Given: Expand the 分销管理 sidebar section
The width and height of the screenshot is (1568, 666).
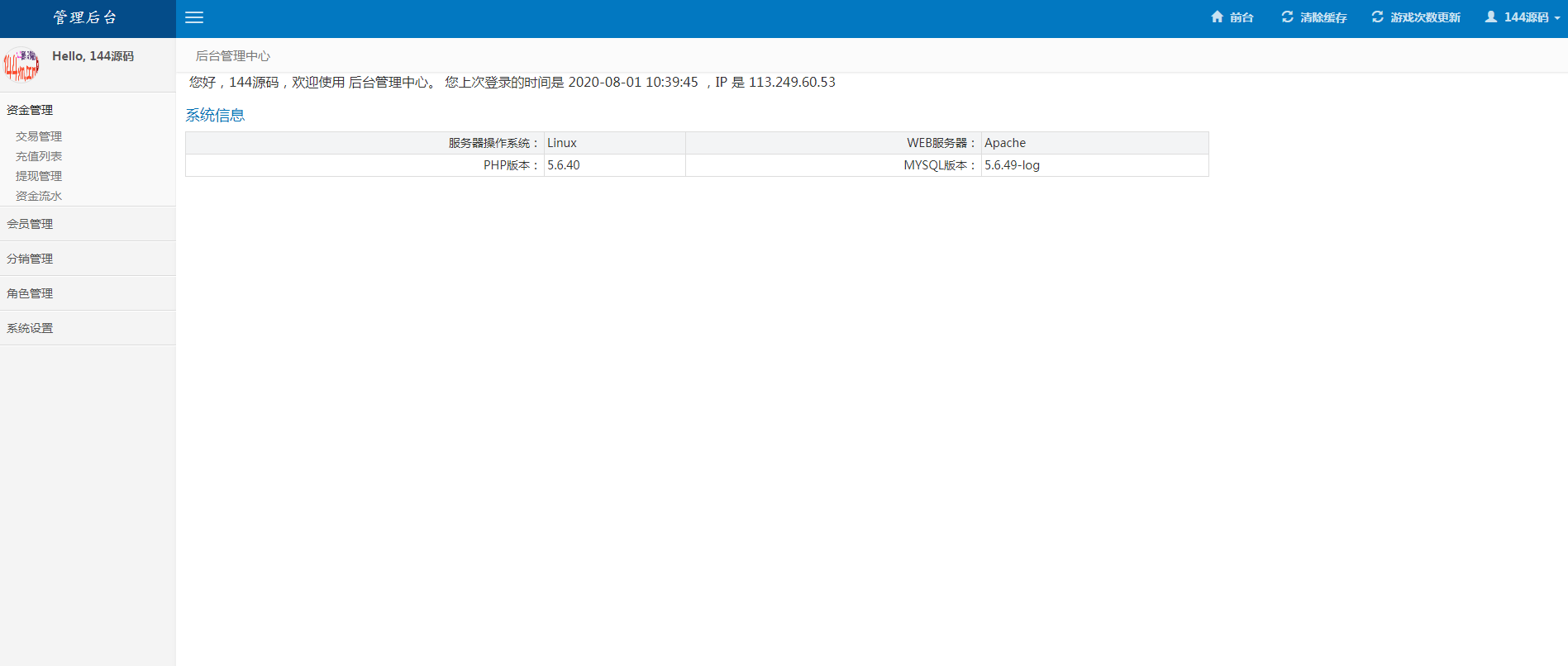Looking at the screenshot, I should (x=88, y=259).
